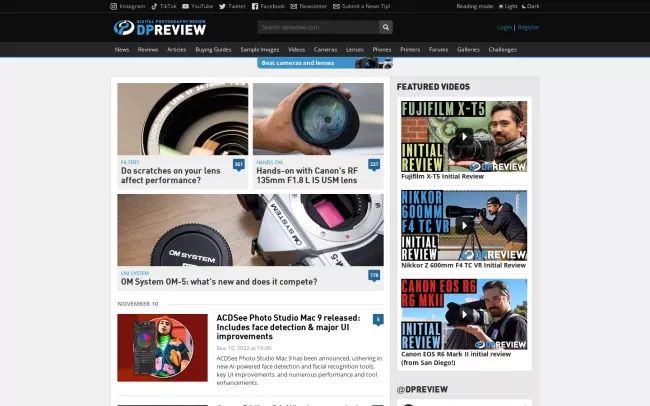Screen dimensions: 650x406
Task: Click the 'FEATURED VIDEOS' heading
Action: point(433,87)
